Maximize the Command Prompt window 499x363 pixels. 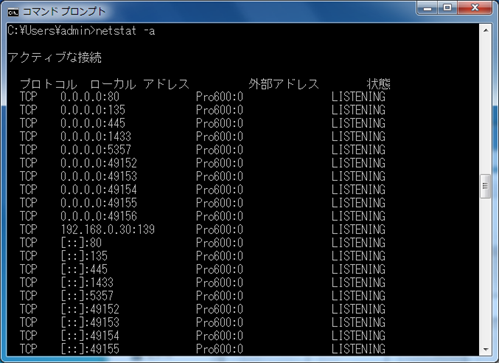point(448,8)
